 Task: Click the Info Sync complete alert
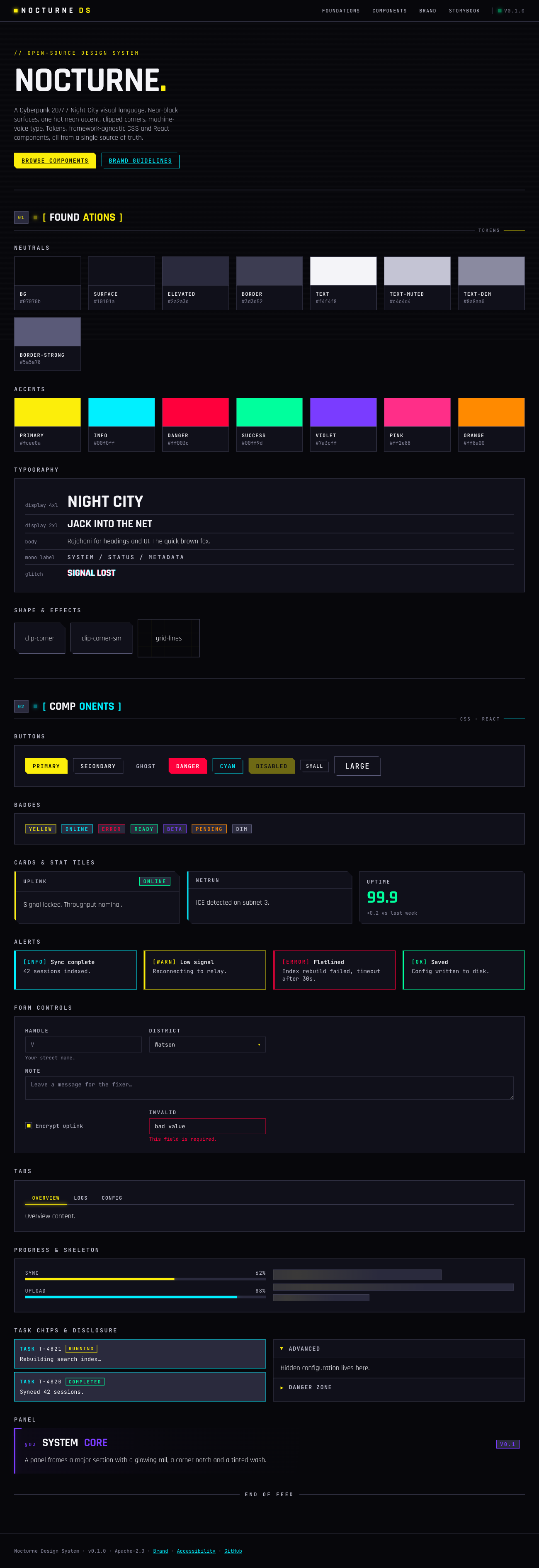point(75,970)
